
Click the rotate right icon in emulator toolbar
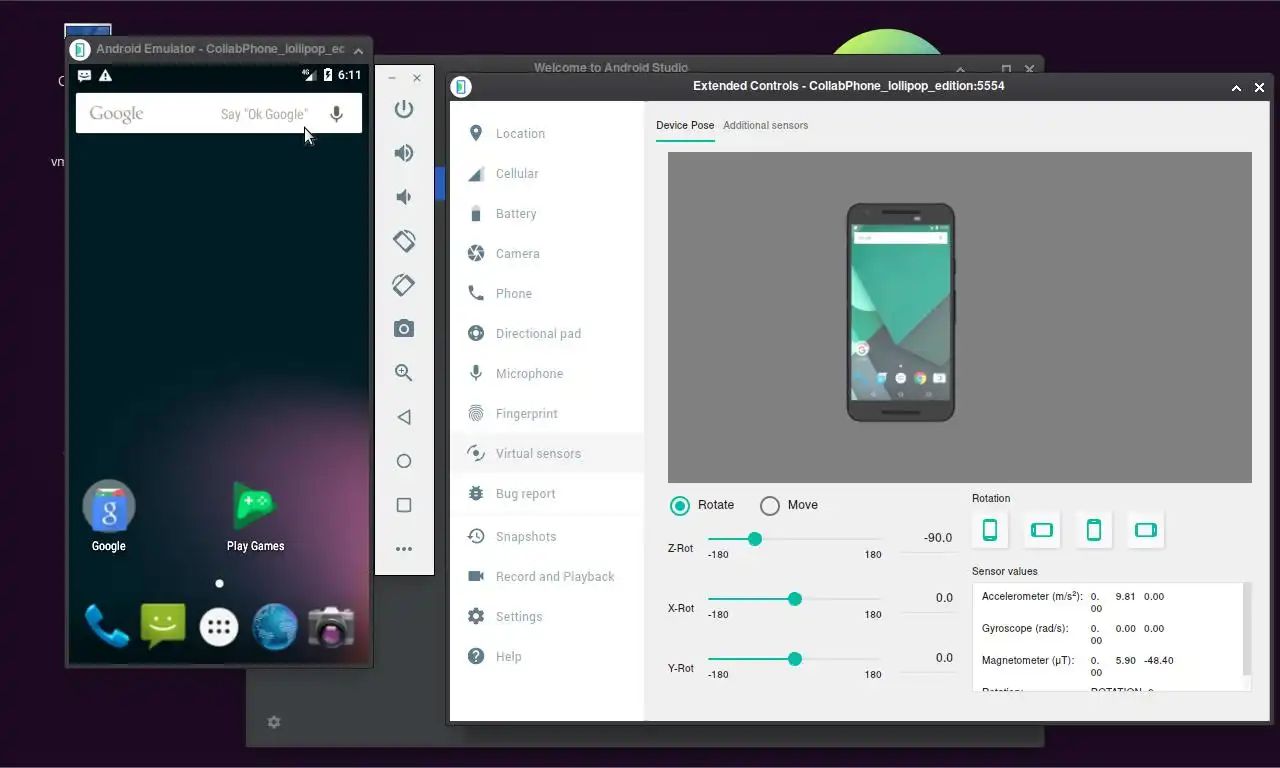[x=404, y=285]
